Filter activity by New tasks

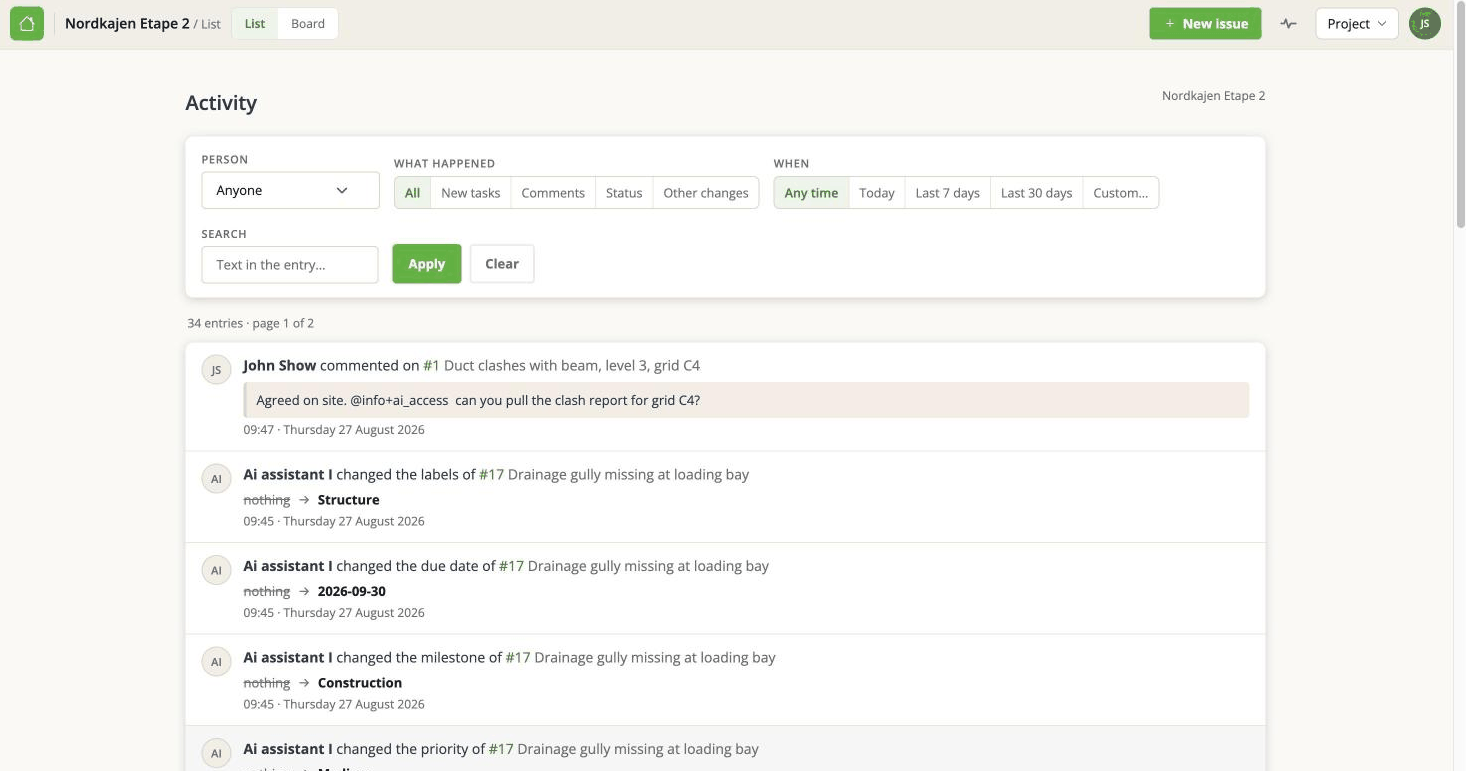coord(470,193)
